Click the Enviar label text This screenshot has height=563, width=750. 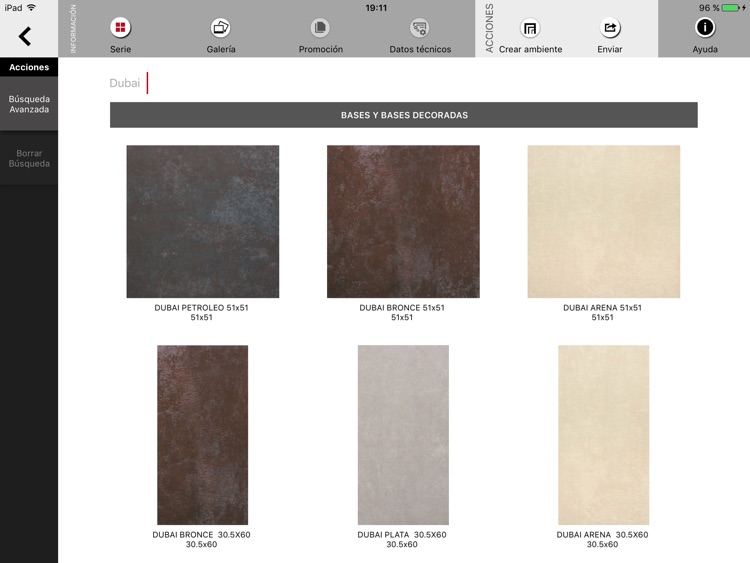(x=610, y=49)
